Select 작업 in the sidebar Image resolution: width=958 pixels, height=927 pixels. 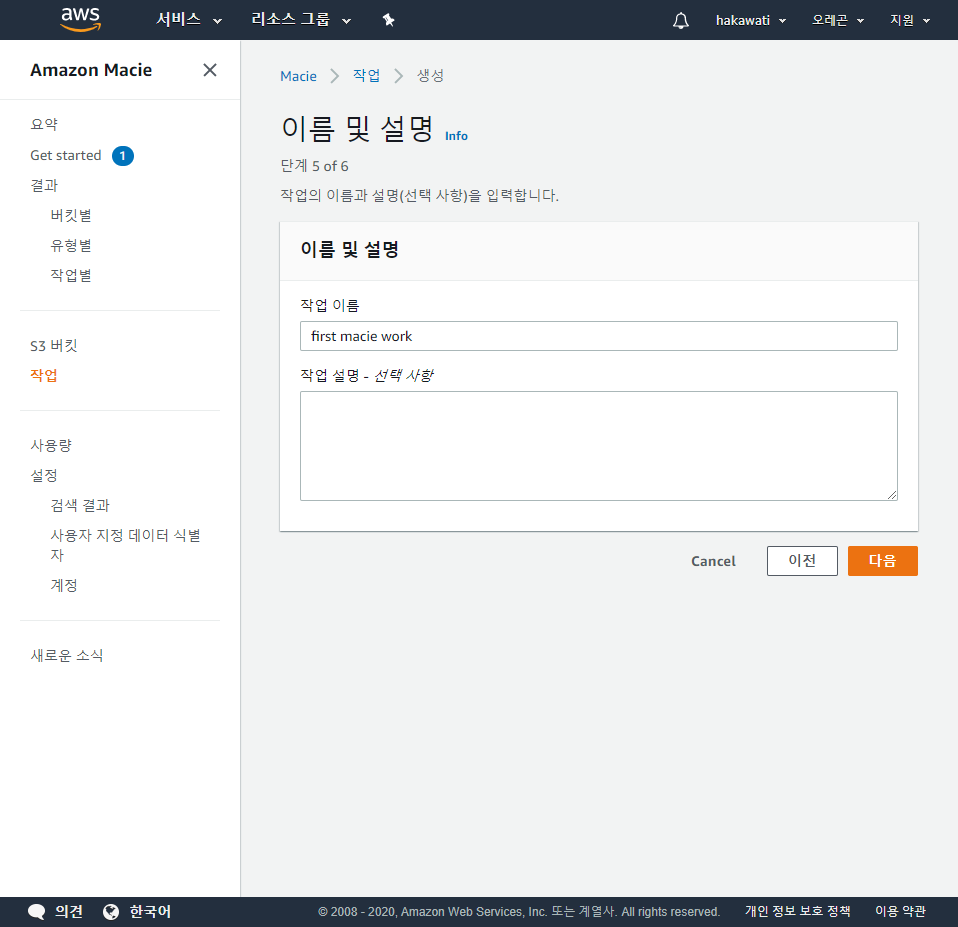pyautogui.click(x=44, y=376)
